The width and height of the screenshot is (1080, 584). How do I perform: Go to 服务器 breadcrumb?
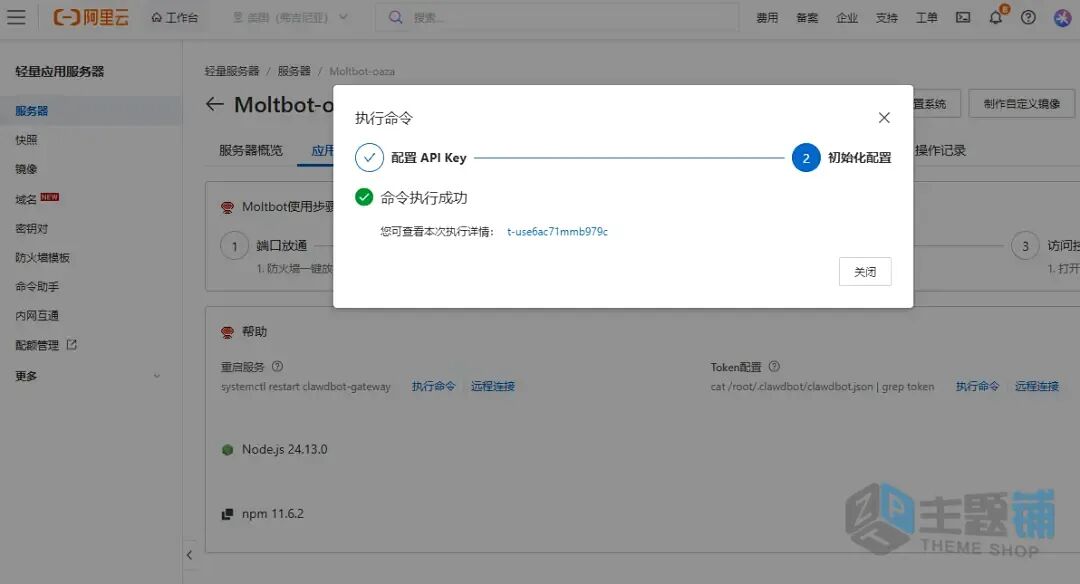pyautogui.click(x=293, y=71)
